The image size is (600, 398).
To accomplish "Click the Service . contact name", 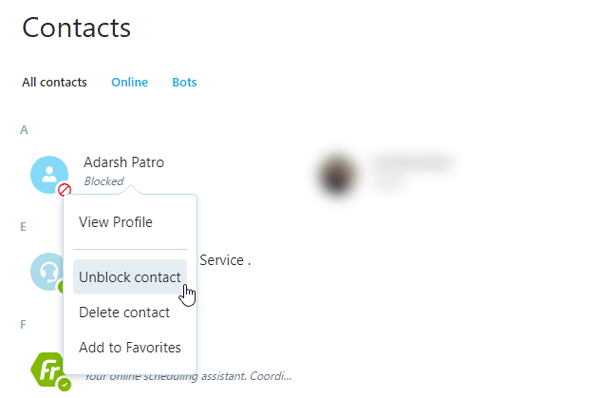I will 225,260.
